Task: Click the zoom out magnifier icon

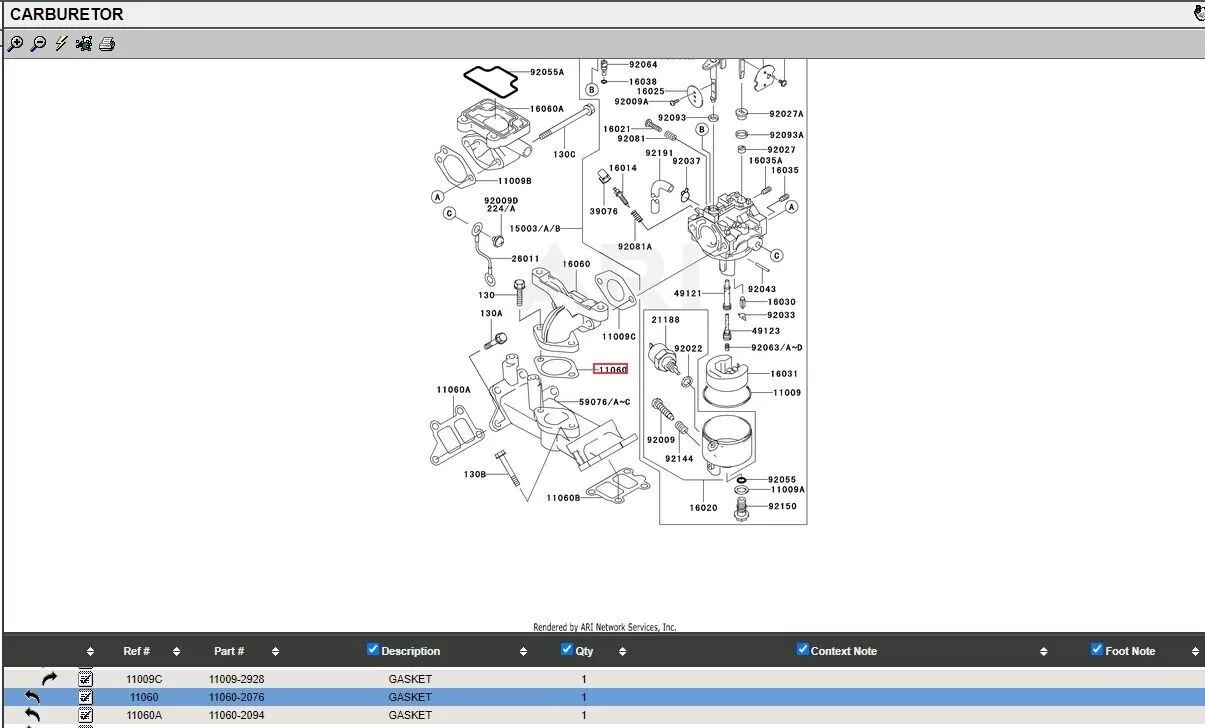Action: (x=38, y=44)
